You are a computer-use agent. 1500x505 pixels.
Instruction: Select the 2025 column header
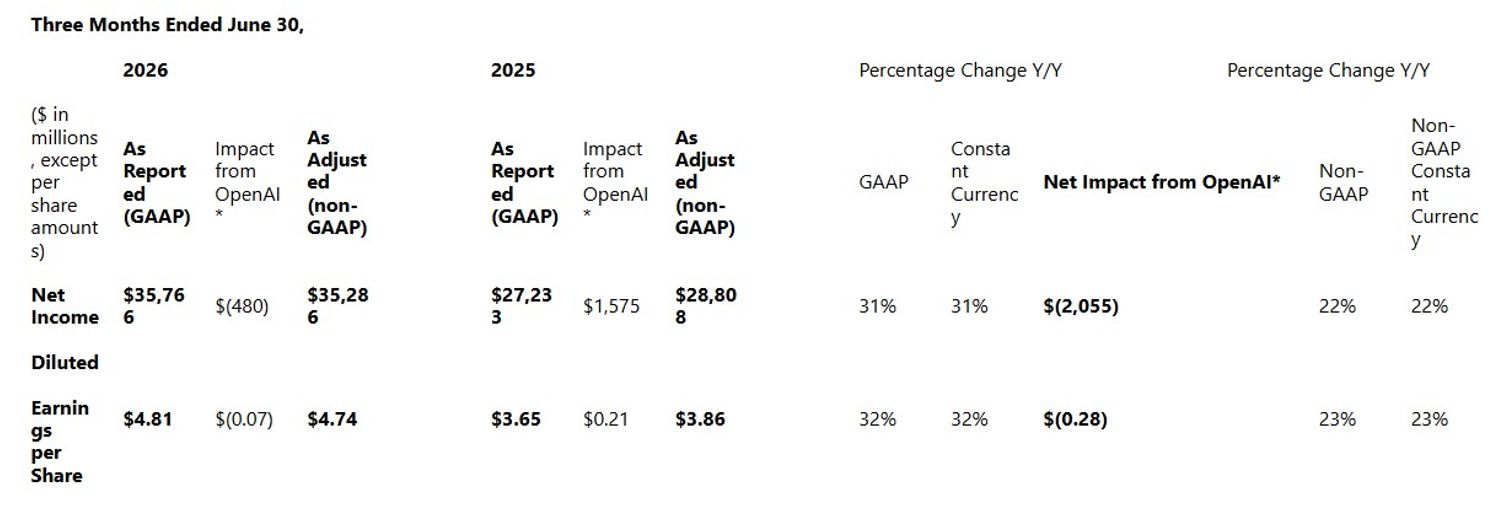(513, 70)
